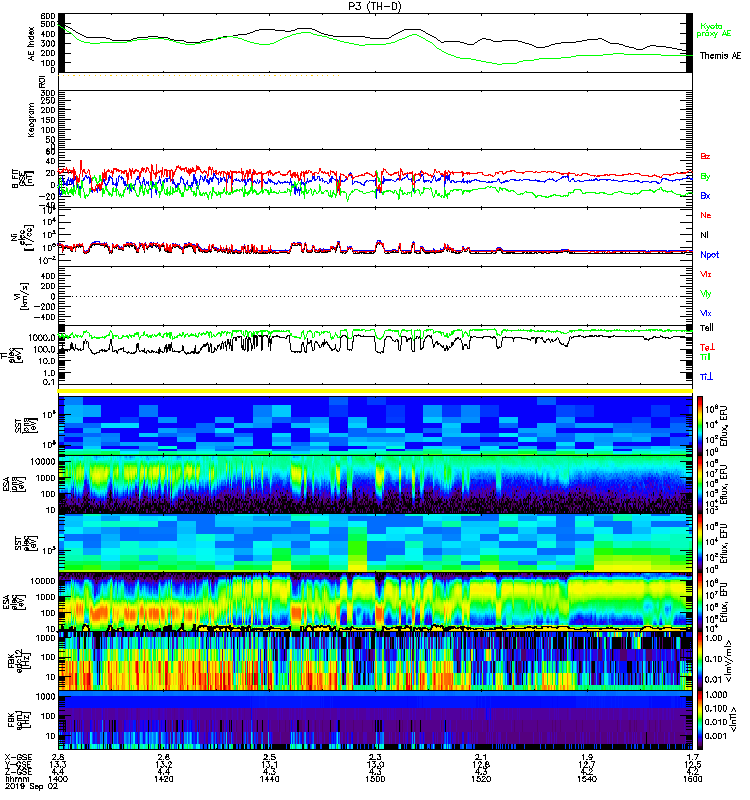Click the AE Index axis label
This screenshot has height=800, width=750.
coord(32,44)
